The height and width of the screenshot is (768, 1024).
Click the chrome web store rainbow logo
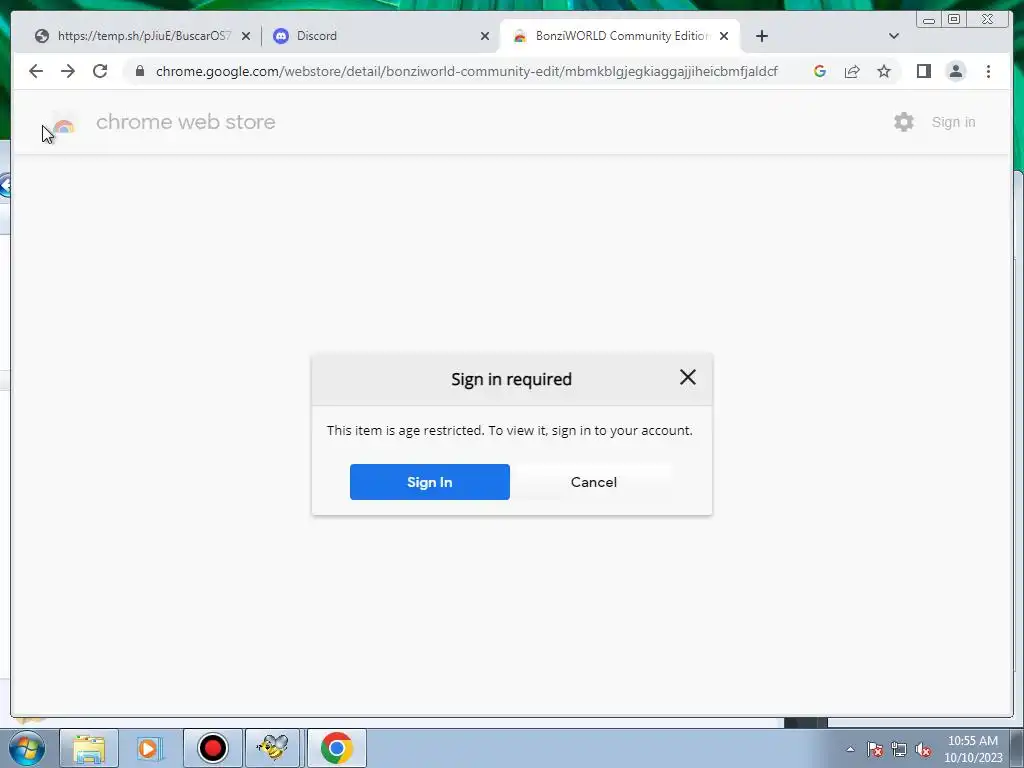tap(64, 126)
